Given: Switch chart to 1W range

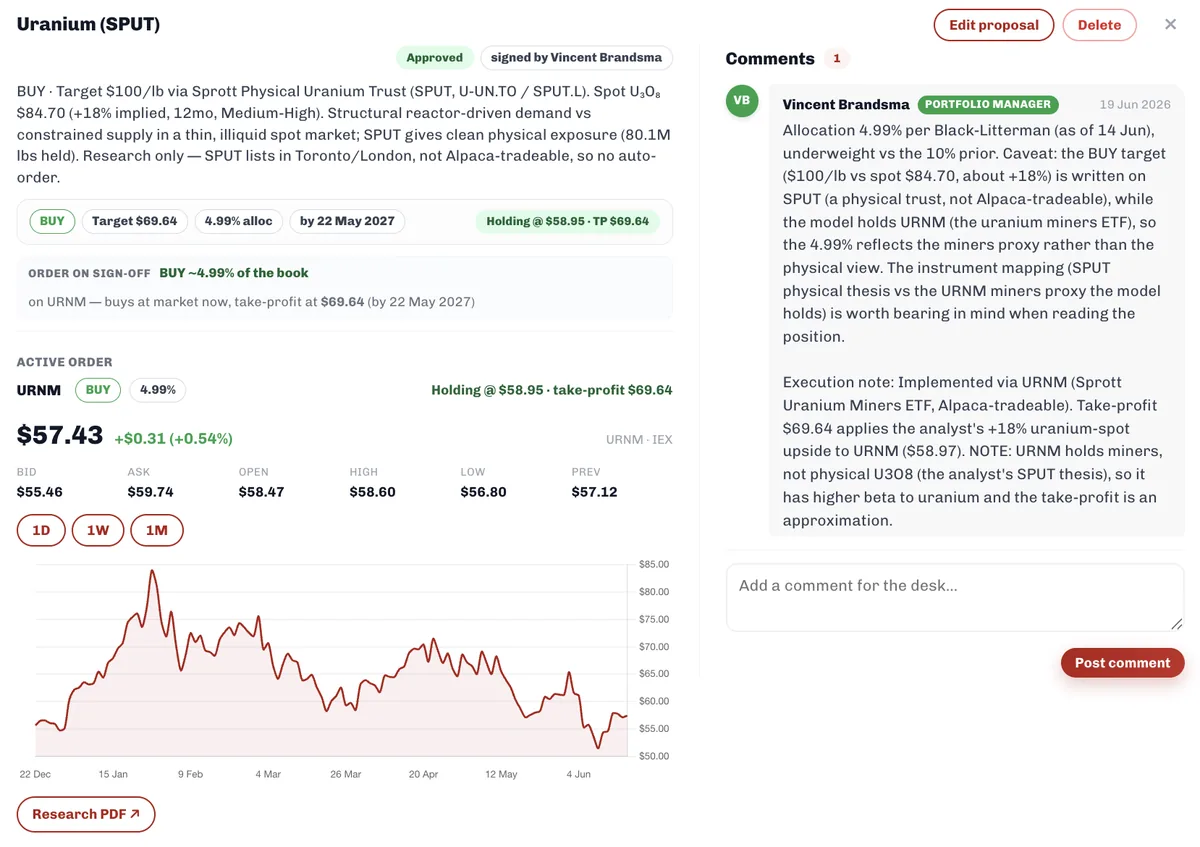Looking at the screenshot, I should pos(98,530).
